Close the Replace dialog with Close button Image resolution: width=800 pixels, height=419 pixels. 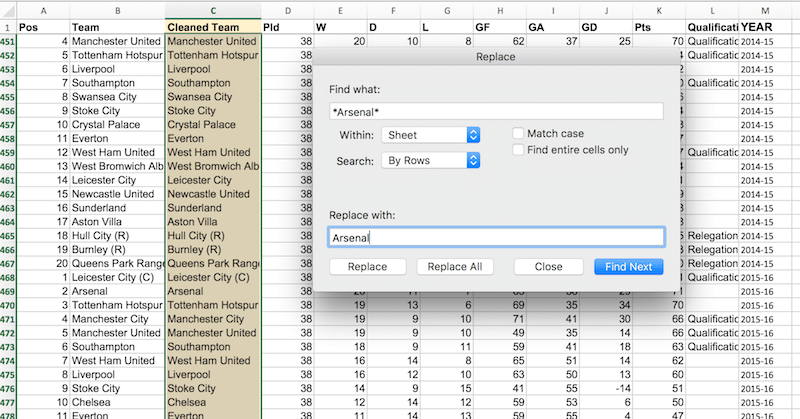[548, 266]
